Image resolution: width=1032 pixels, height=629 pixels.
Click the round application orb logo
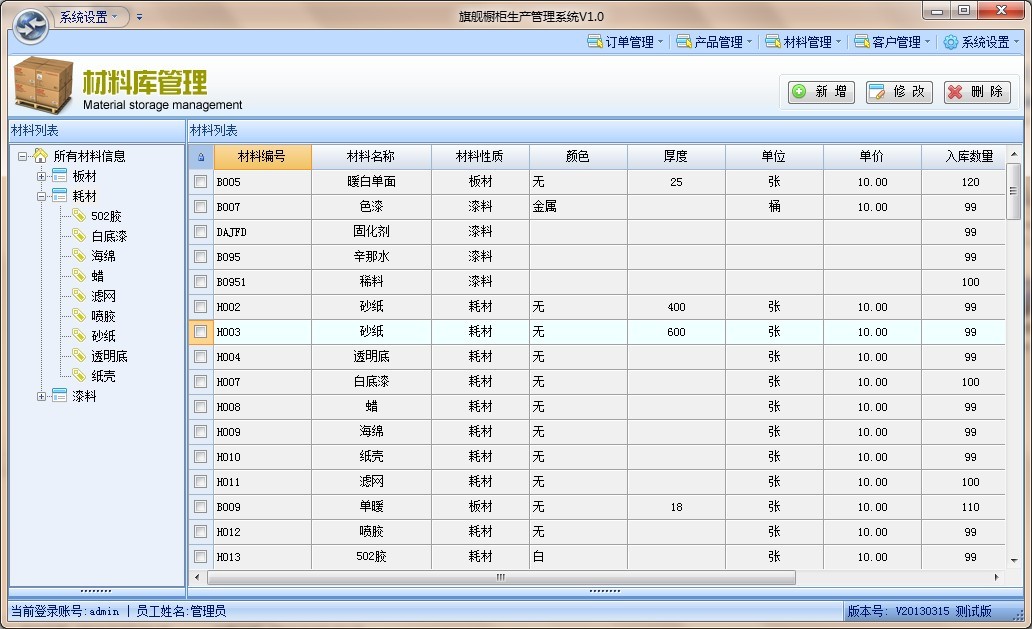pos(30,26)
